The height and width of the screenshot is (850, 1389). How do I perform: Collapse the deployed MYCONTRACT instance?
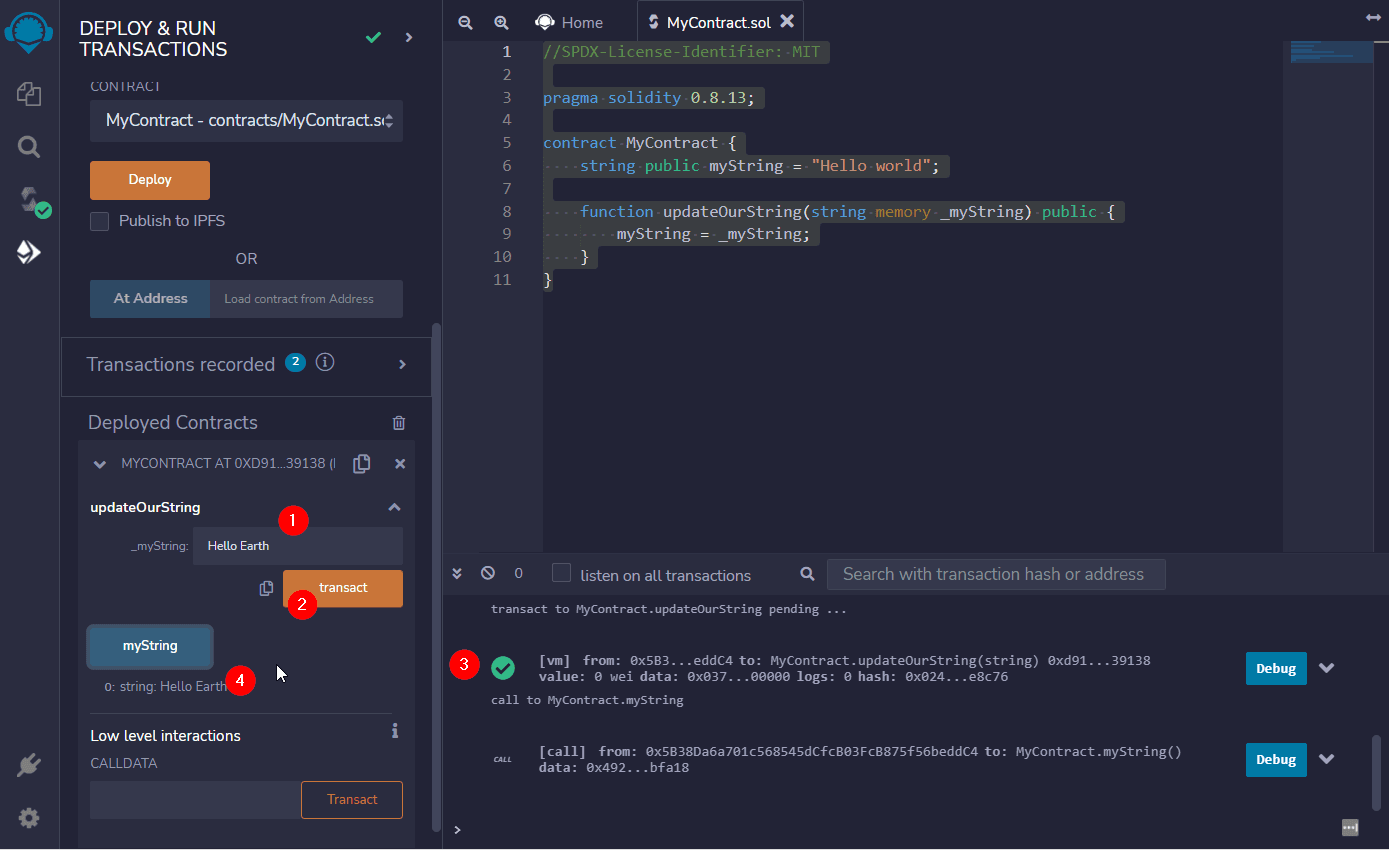[x=100, y=464]
